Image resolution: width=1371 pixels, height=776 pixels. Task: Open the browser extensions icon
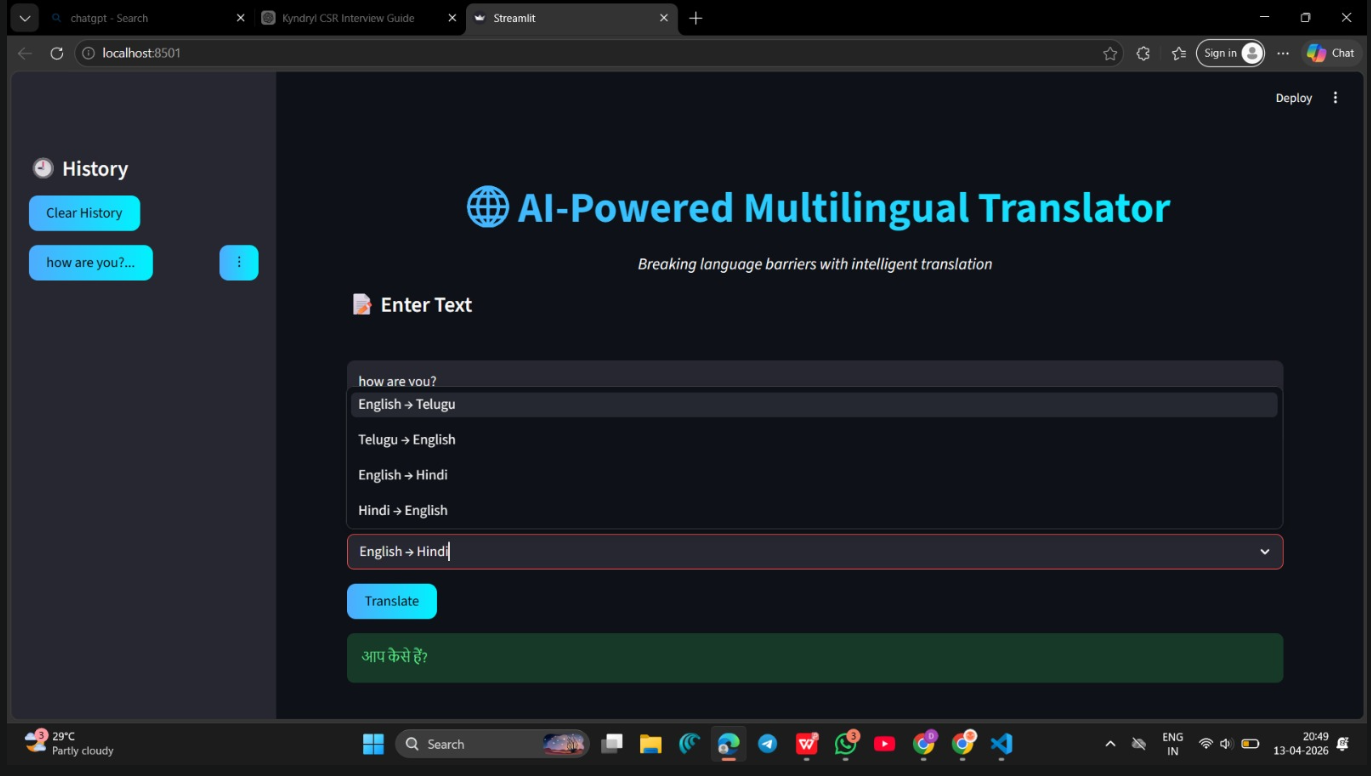pos(1143,53)
